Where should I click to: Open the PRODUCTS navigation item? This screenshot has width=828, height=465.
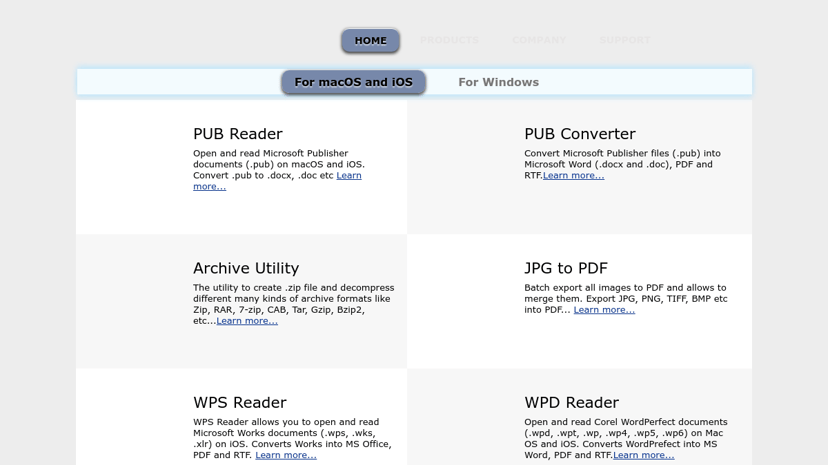click(449, 40)
